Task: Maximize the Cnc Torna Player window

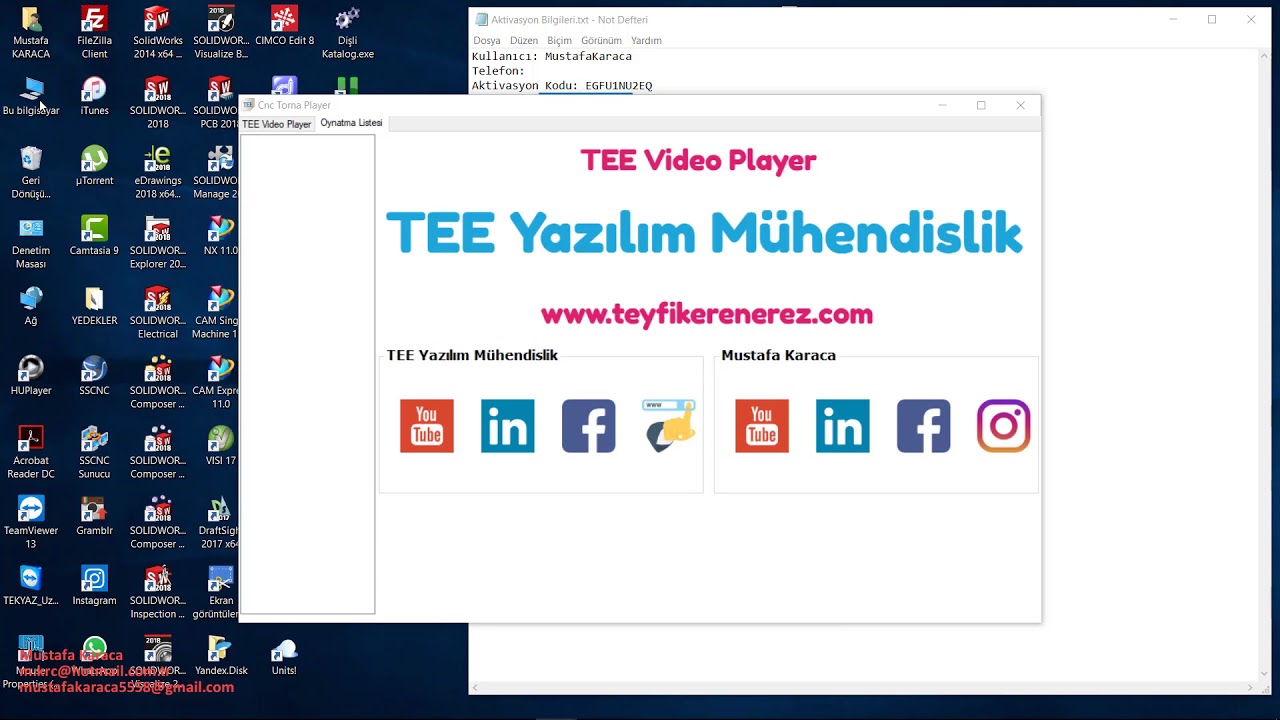Action: [x=981, y=105]
